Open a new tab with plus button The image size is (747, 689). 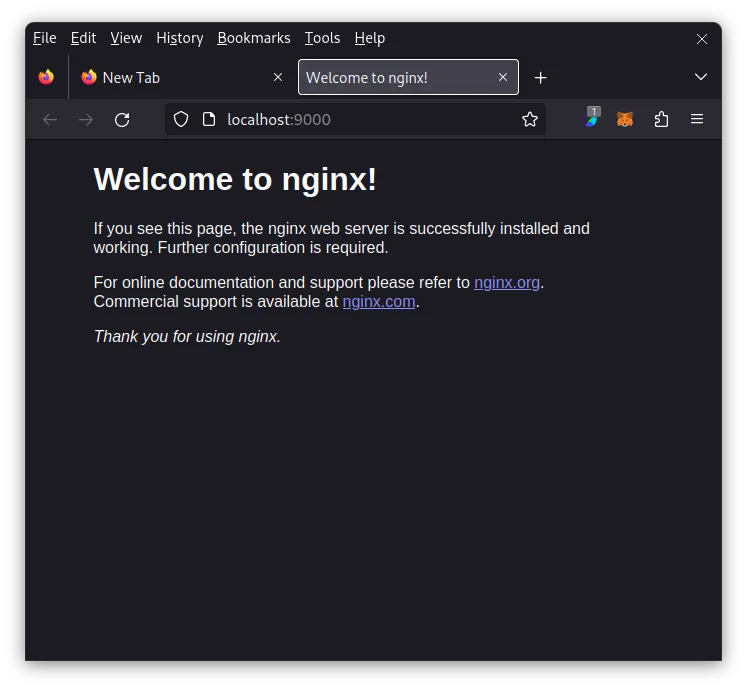click(540, 78)
